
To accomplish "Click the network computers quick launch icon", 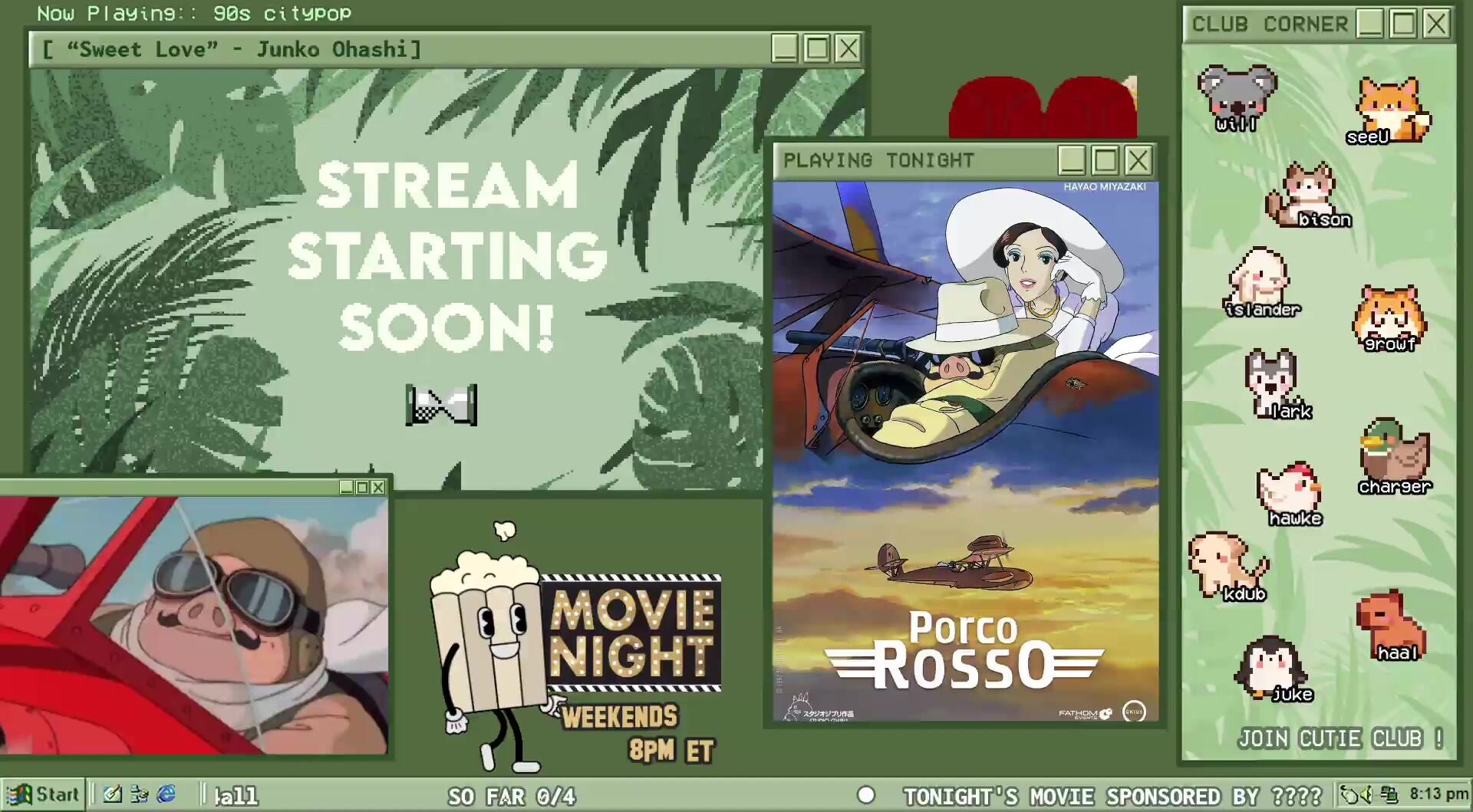I will click(x=139, y=794).
